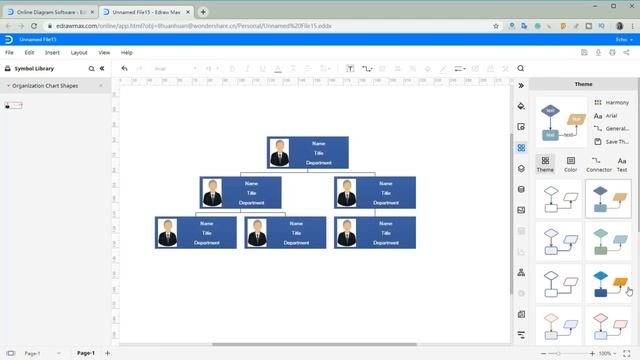
Task: Open the Data panel icon
Action: tap(521, 189)
